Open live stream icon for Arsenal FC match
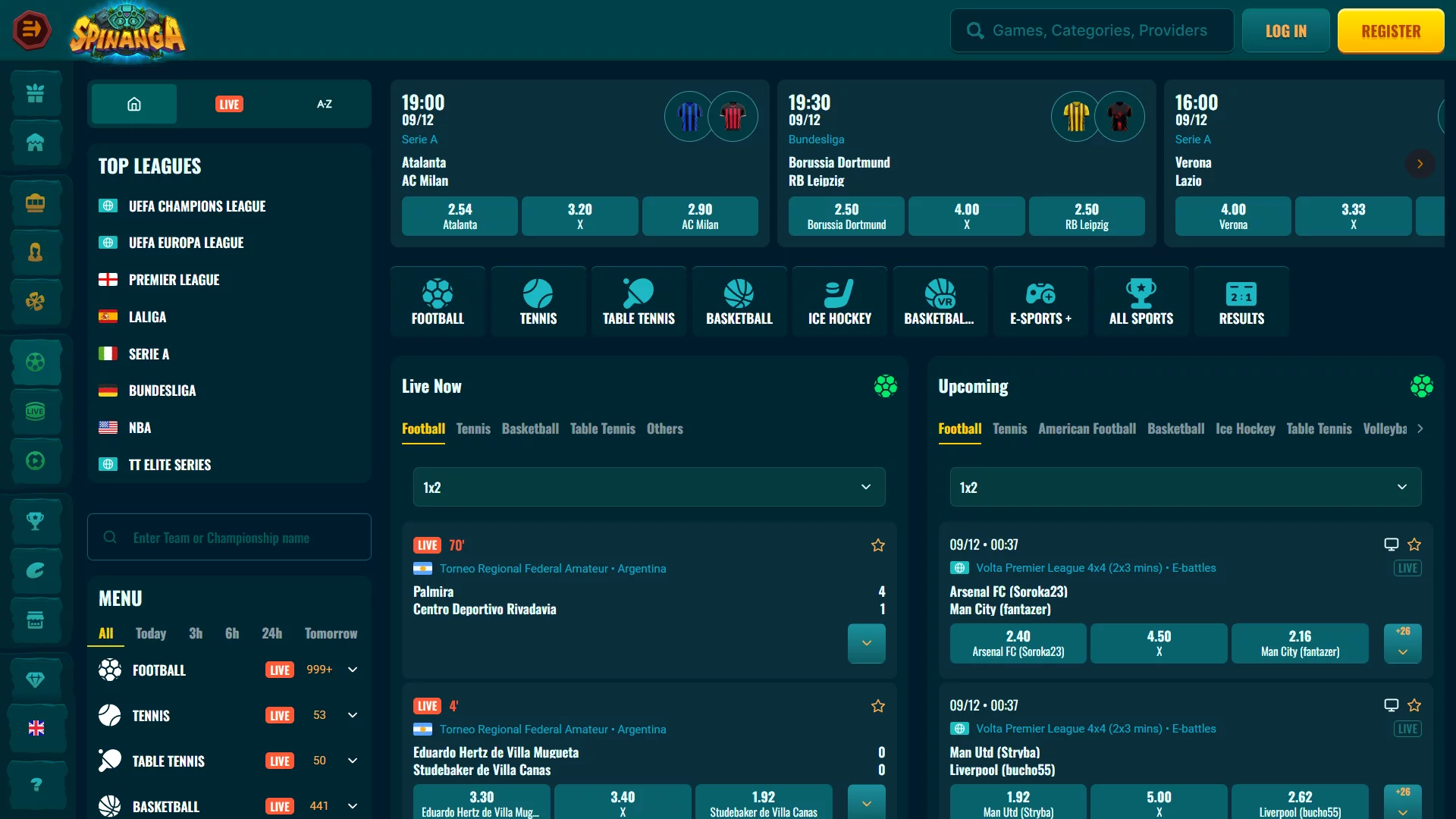Viewport: 1456px width, 819px height. coord(1391,544)
